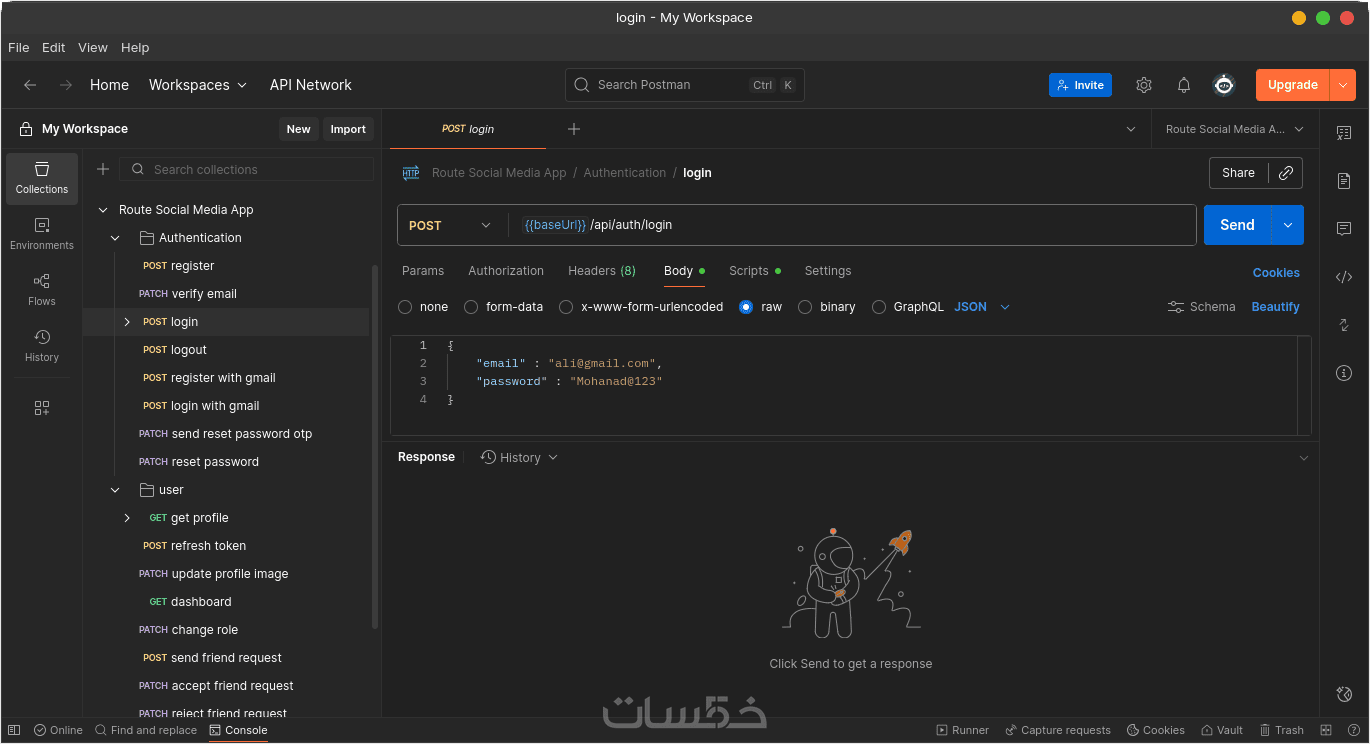The width and height of the screenshot is (1370, 744).
Task: Click the plus icon to create a collection
Action: tap(102, 169)
